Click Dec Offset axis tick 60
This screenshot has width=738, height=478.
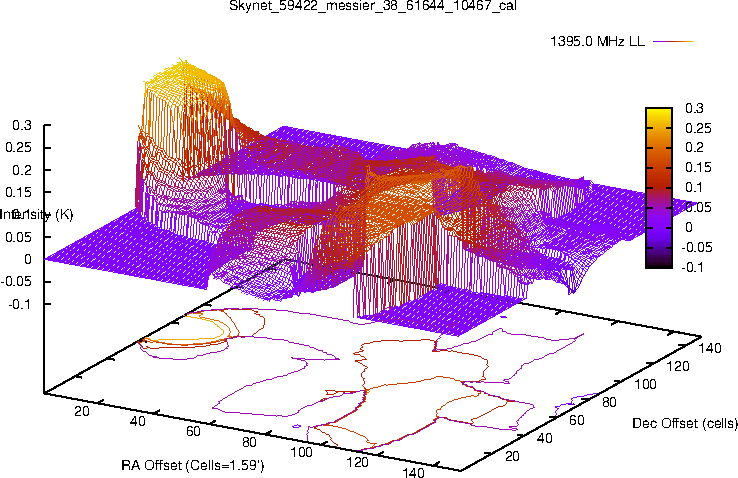pyautogui.click(x=577, y=420)
